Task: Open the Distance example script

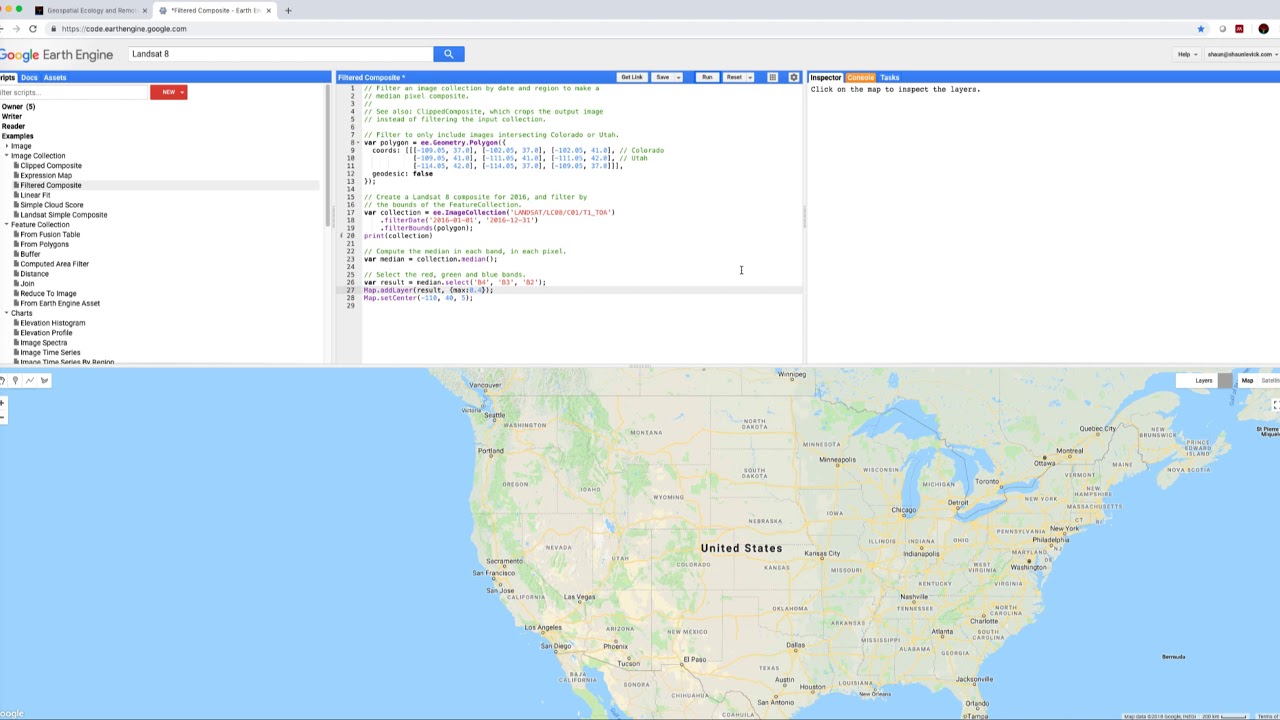Action: click(x=34, y=274)
